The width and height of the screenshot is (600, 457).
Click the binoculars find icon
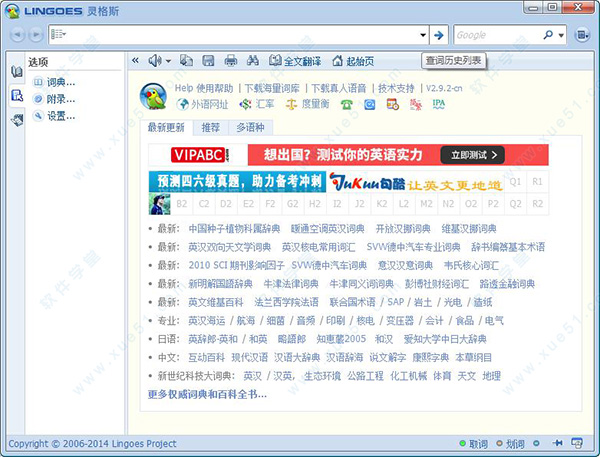[253, 60]
